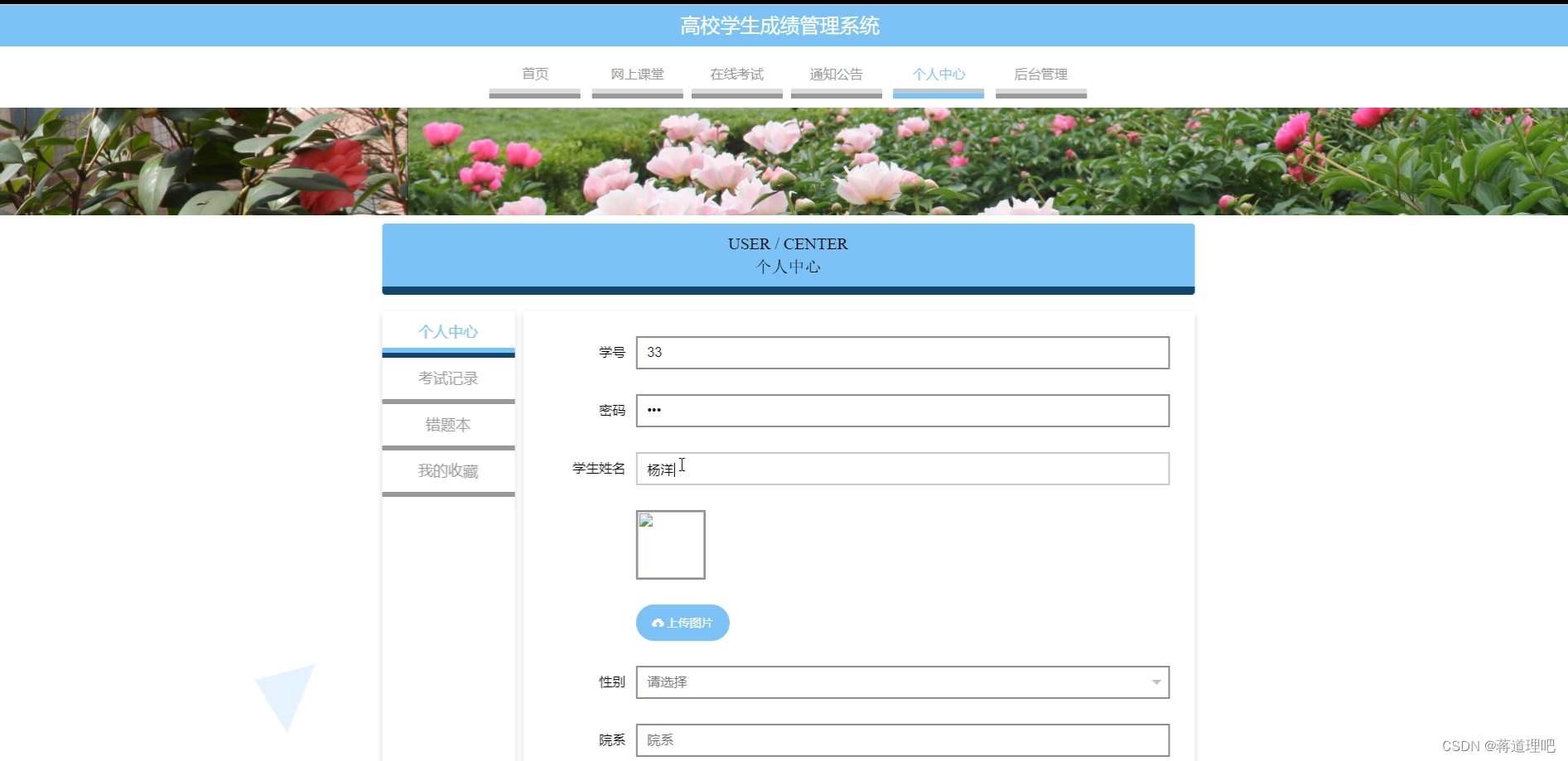Click the broken avatar image placeholder
This screenshot has width=1568, height=761.
[x=671, y=545]
